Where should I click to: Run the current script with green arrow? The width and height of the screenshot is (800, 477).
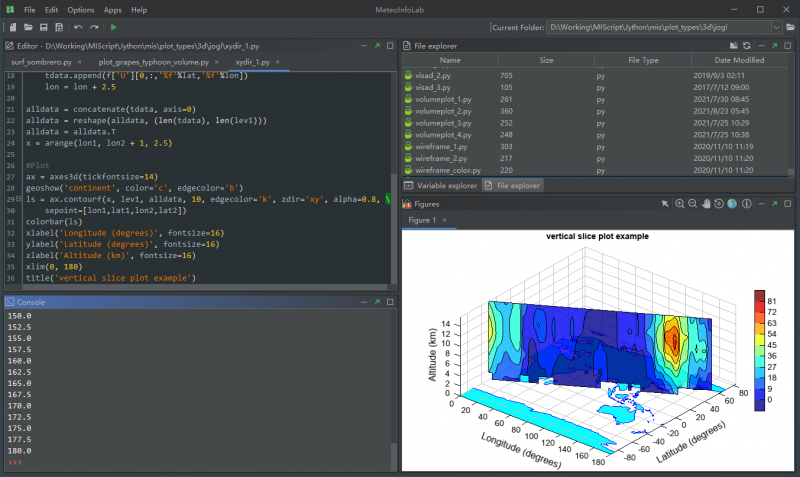point(114,27)
